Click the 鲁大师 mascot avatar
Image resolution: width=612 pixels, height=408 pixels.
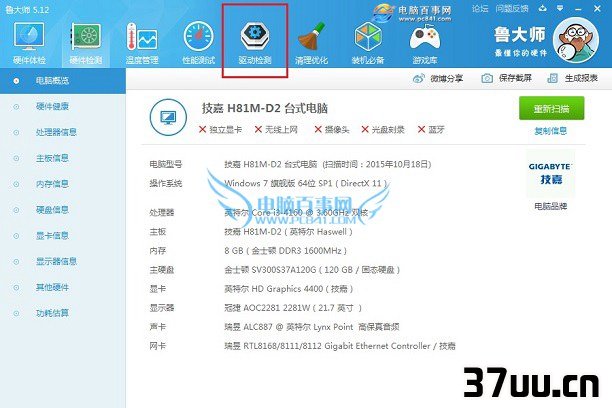coord(576,40)
